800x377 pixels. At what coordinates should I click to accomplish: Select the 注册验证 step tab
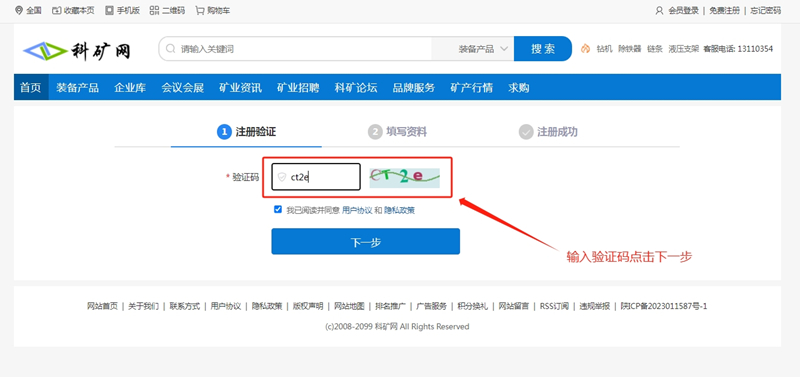coord(246,132)
